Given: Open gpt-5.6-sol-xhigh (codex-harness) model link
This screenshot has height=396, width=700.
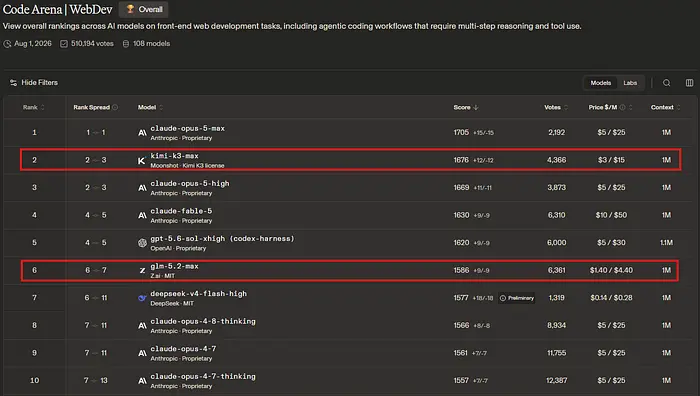Looking at the screenshot, I should [x=222, y=238].
